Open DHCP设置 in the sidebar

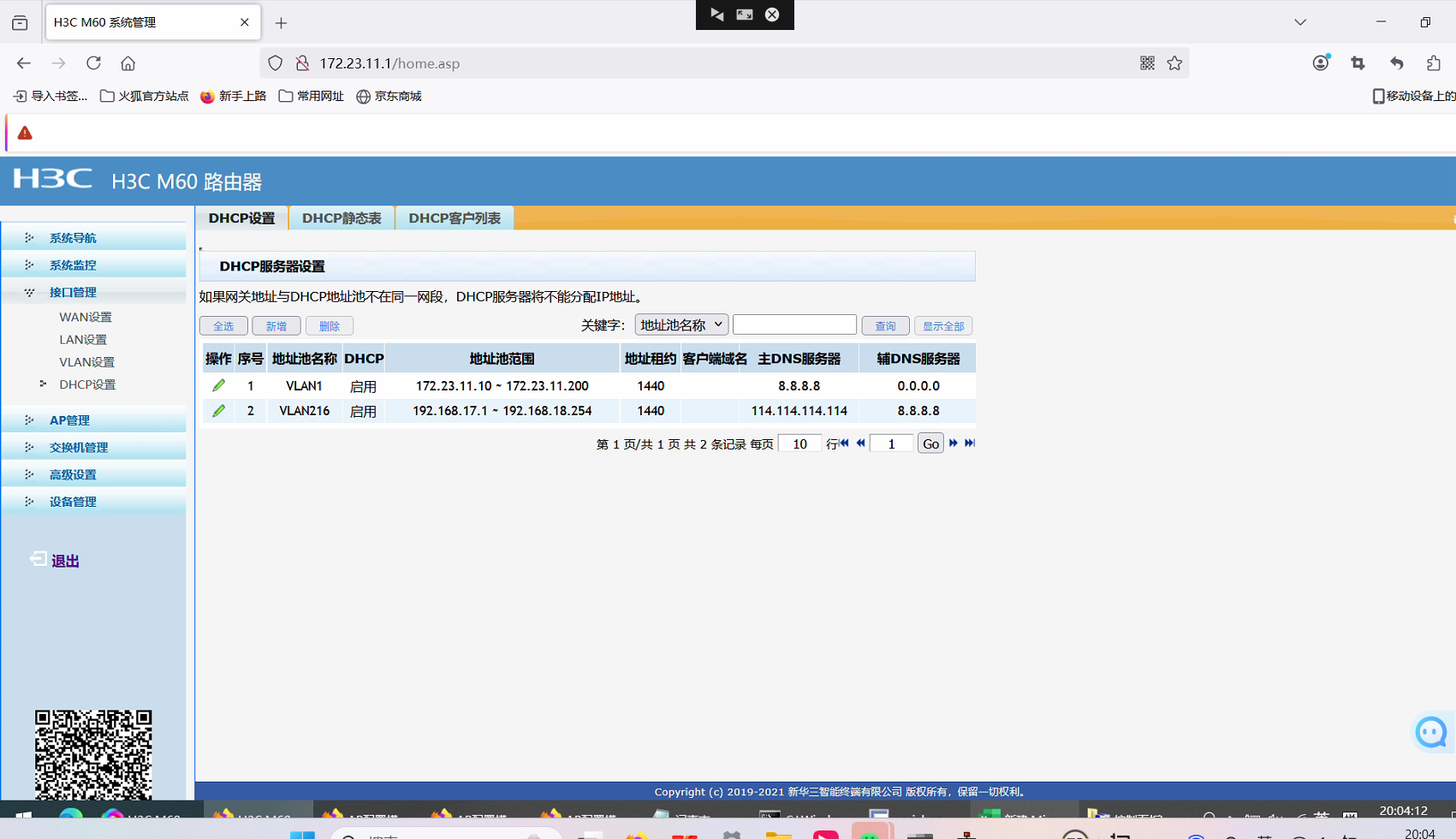click(x=87, y=385)
